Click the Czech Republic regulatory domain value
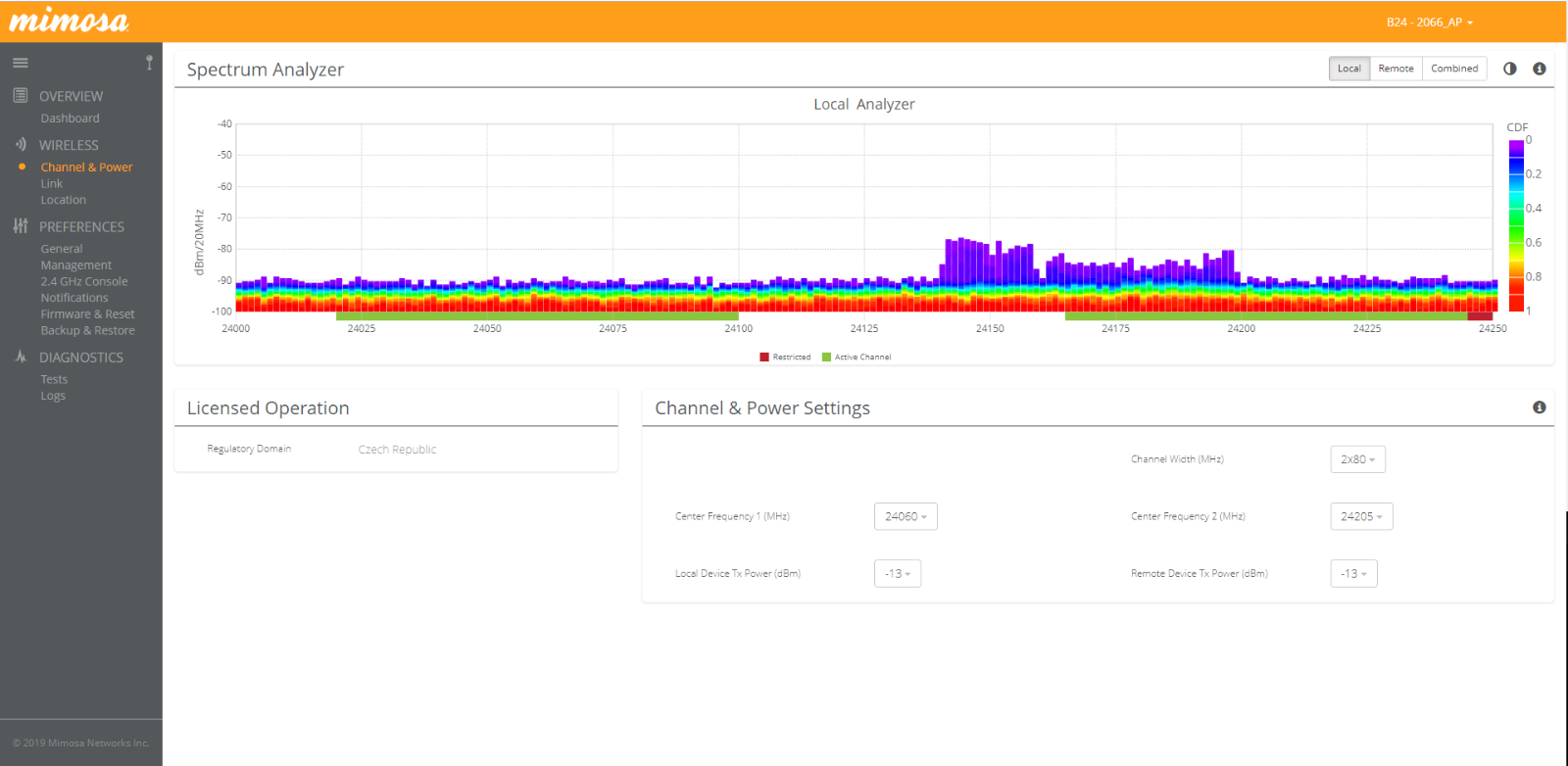 (x=397, y=450)
